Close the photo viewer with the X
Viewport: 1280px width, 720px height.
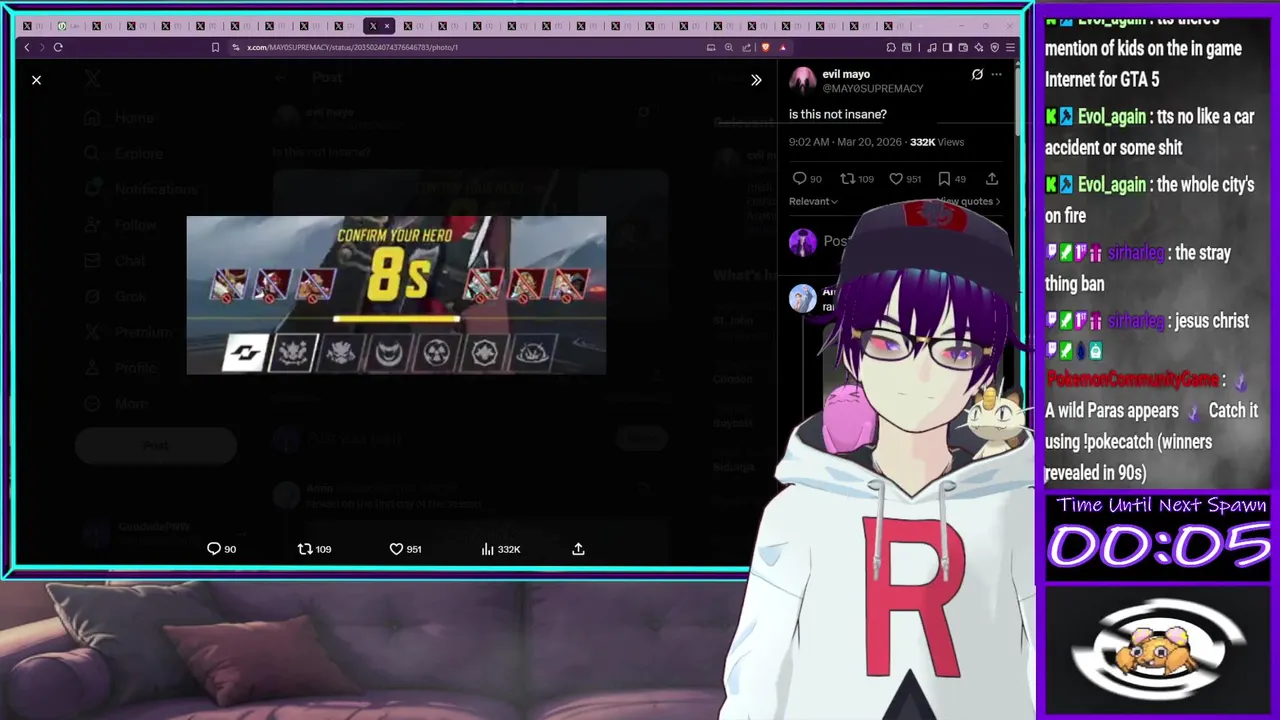click(36, 79)
